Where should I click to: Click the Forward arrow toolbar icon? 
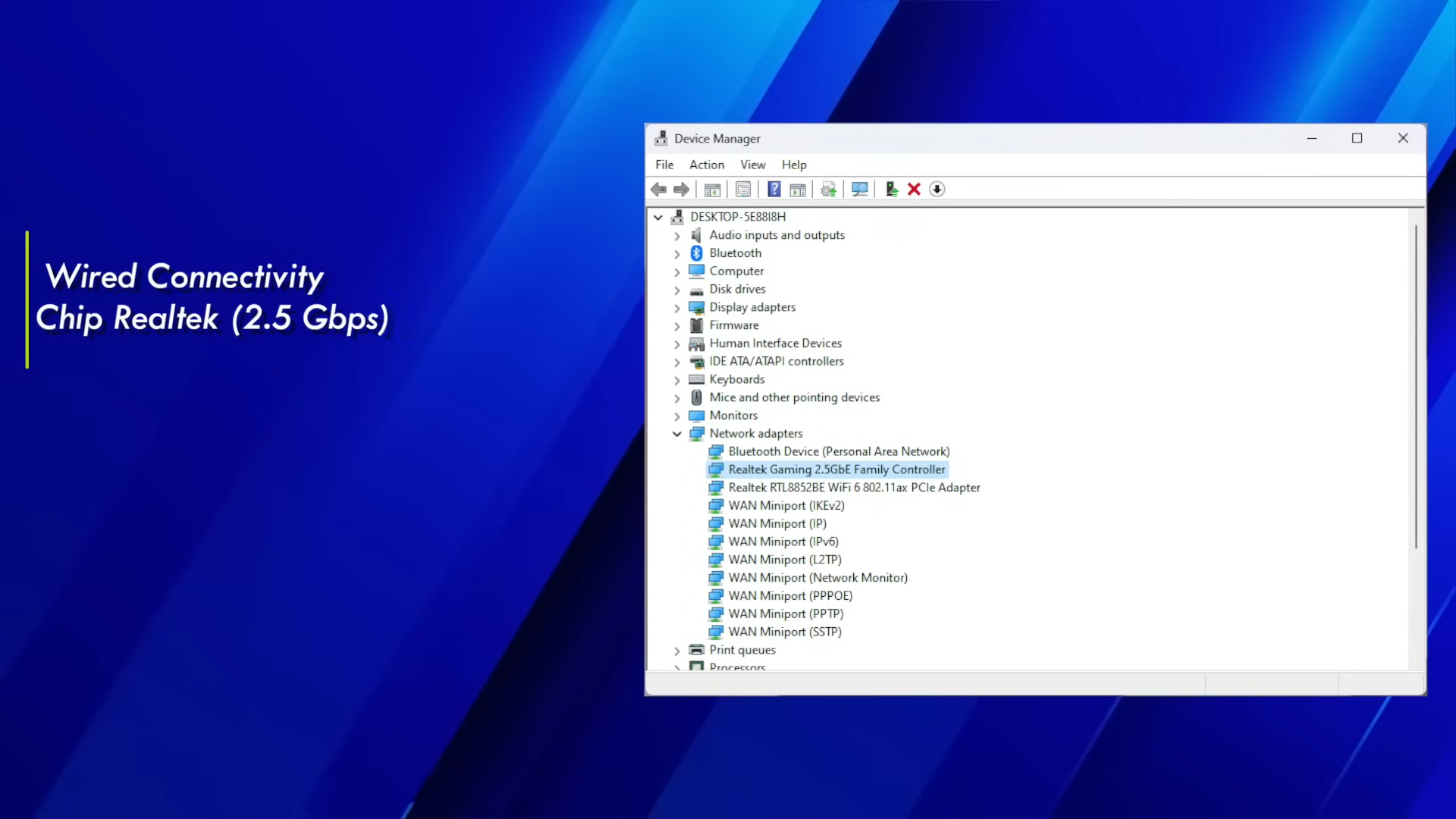coord(681,190)
